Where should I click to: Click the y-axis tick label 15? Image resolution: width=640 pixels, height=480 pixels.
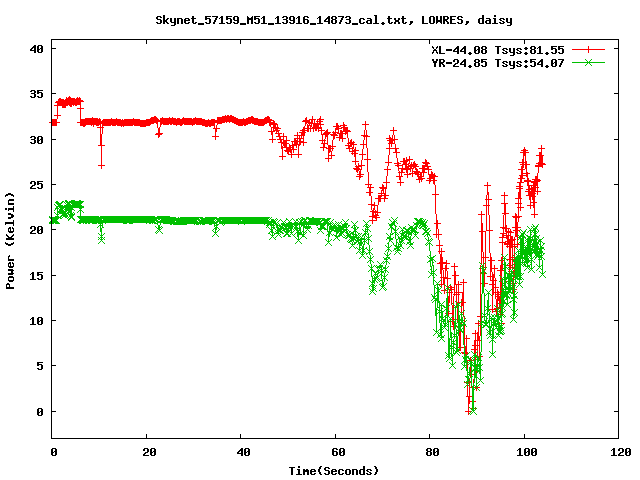pyautogui.click(x=36, y=276)
